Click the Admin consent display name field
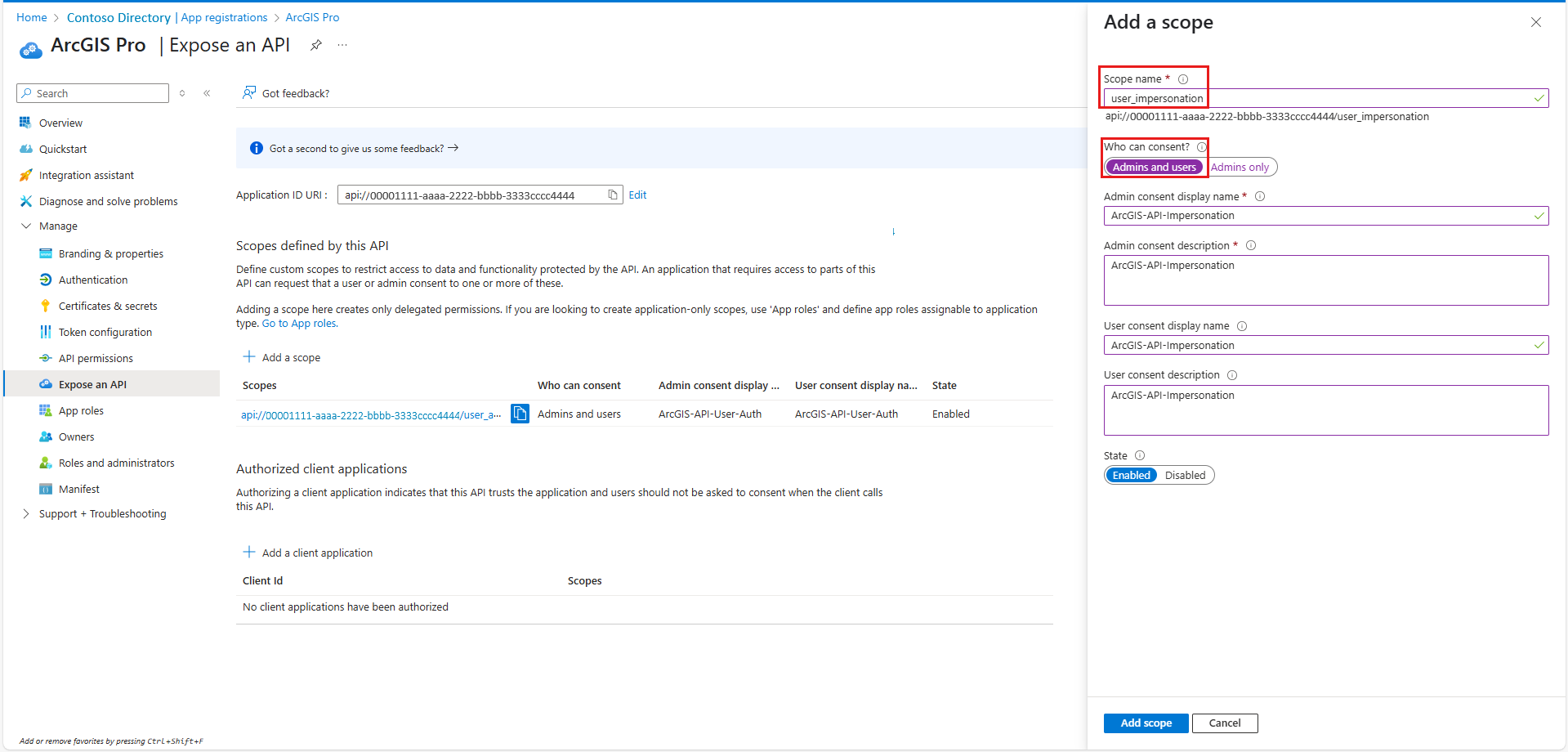Image resolution: width=1568 pixels, height=752 pixels. pyautogui.click(x=1325, y=216)
